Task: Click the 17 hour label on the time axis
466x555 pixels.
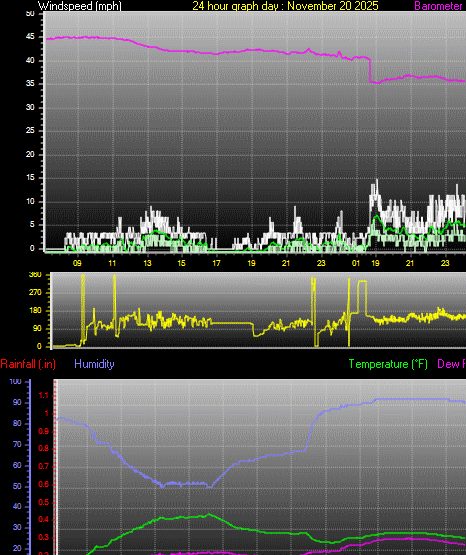Action: pyautogui.click(x=216, y=263)
